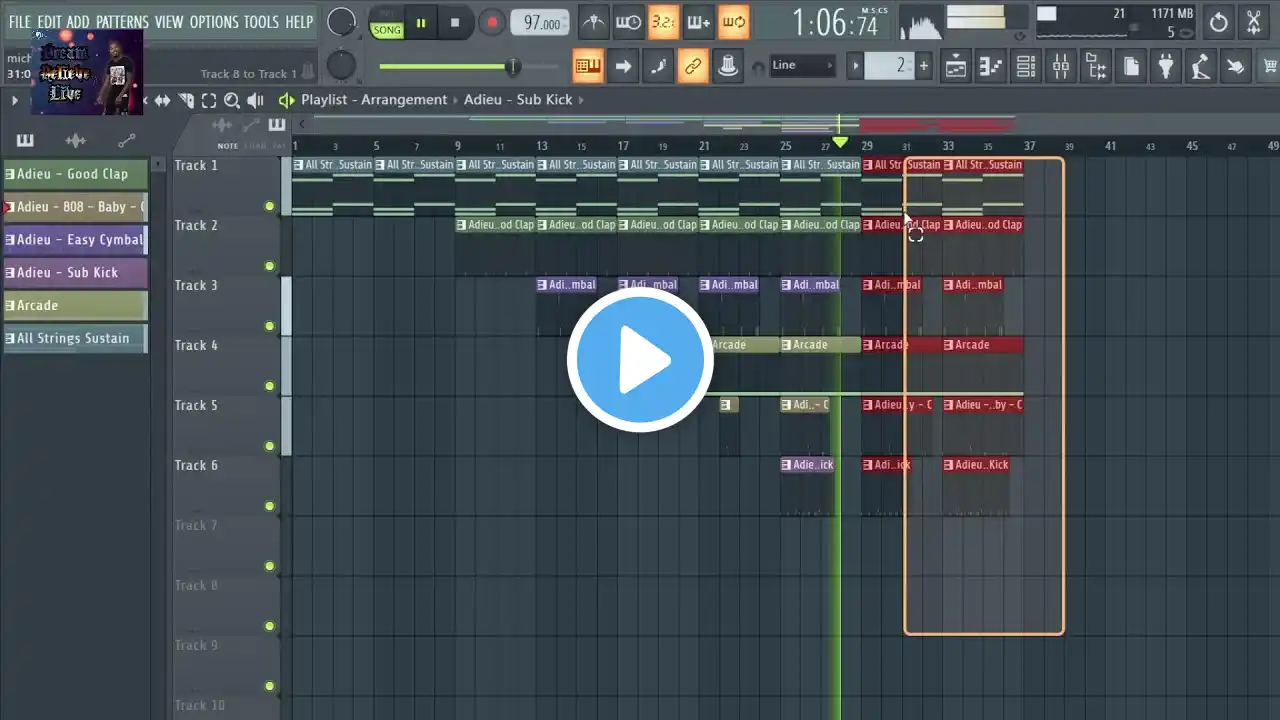The width and height of the screenshot is (1280, 720).
Task: Open the Piano roll view
Action: (991, 67)
